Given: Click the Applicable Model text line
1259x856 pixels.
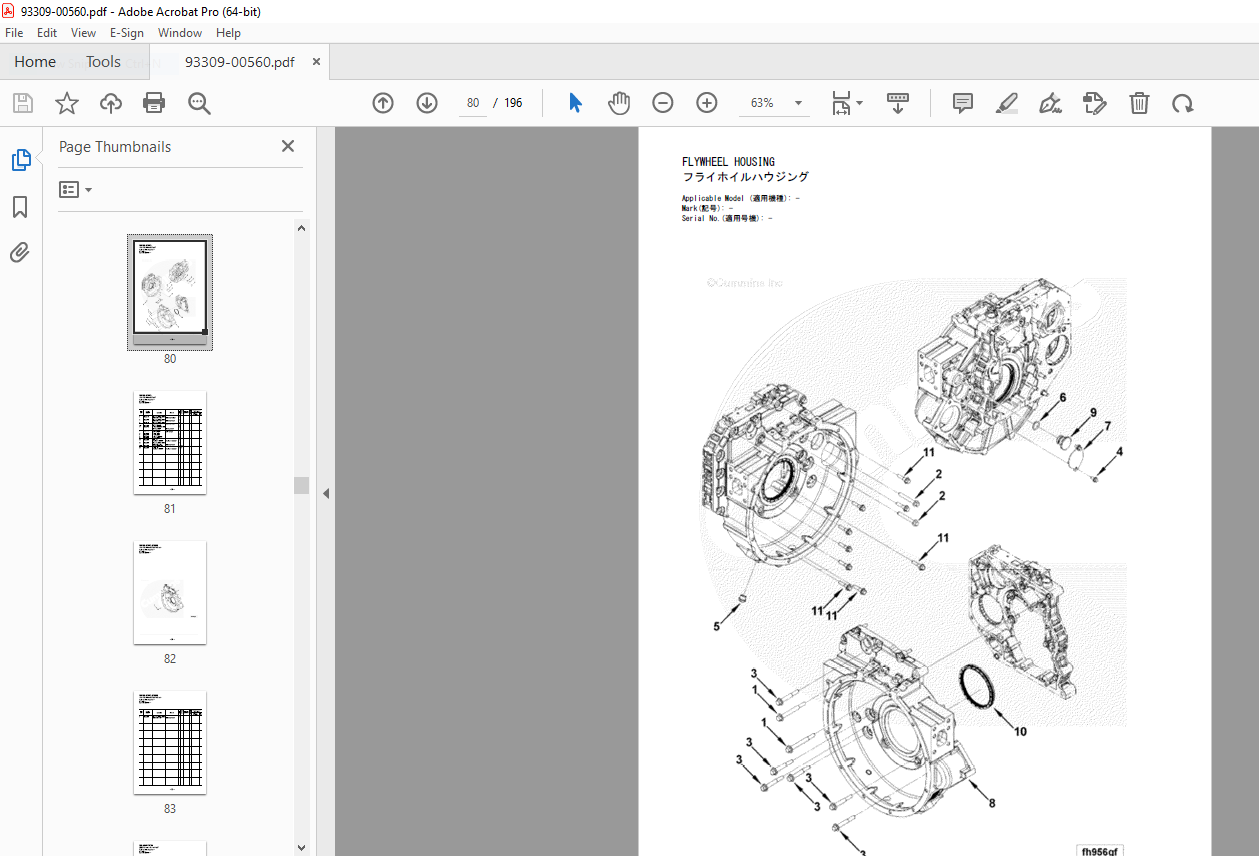Looking at the screenshot, I should (740, 198).
